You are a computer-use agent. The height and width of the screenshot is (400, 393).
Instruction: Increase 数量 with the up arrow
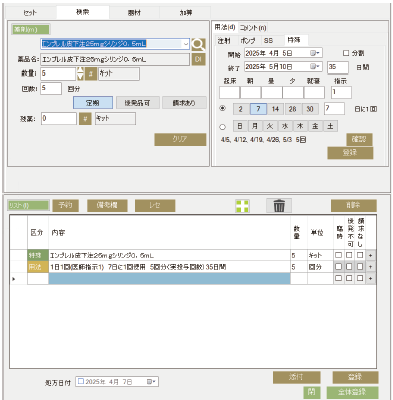coord(80,70)
